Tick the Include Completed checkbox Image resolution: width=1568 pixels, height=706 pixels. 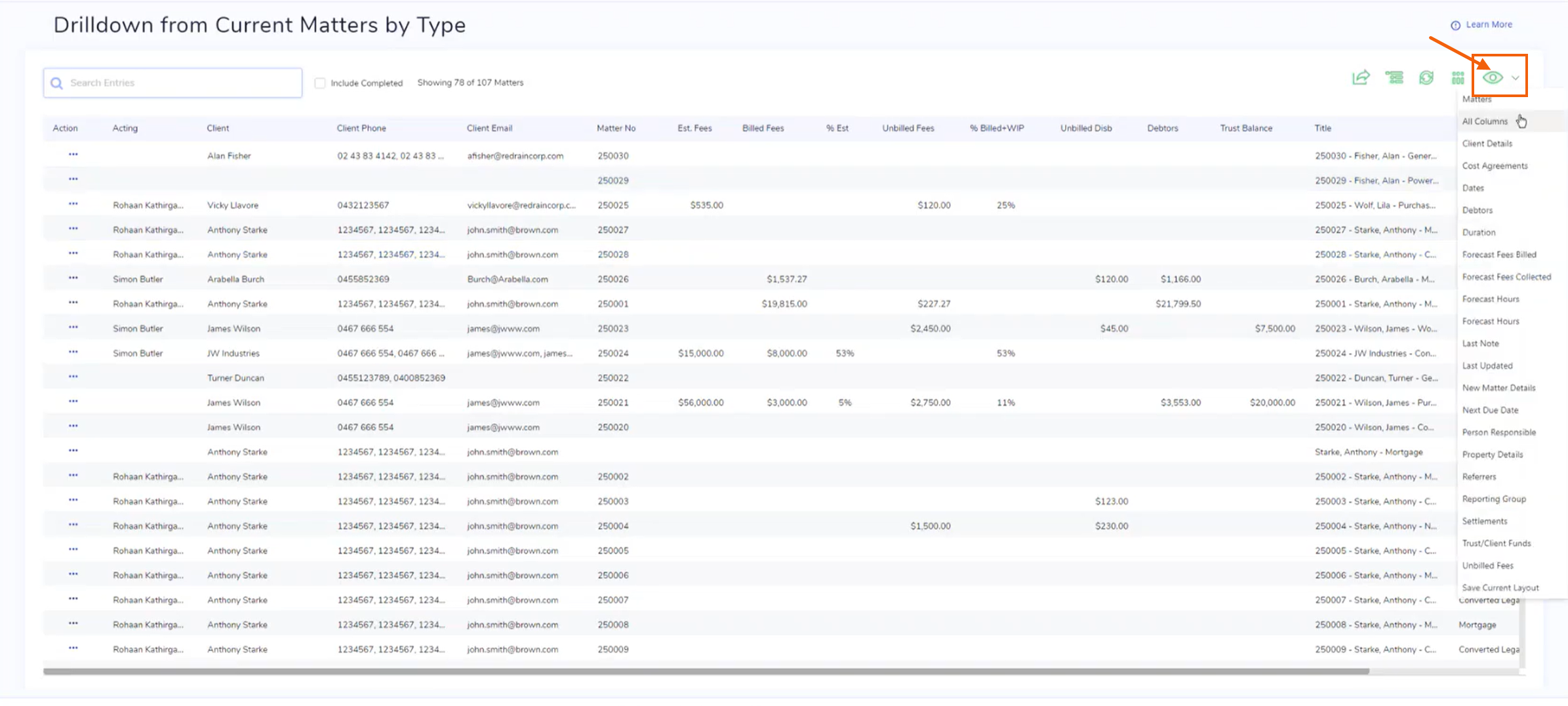tap(320, 83)
